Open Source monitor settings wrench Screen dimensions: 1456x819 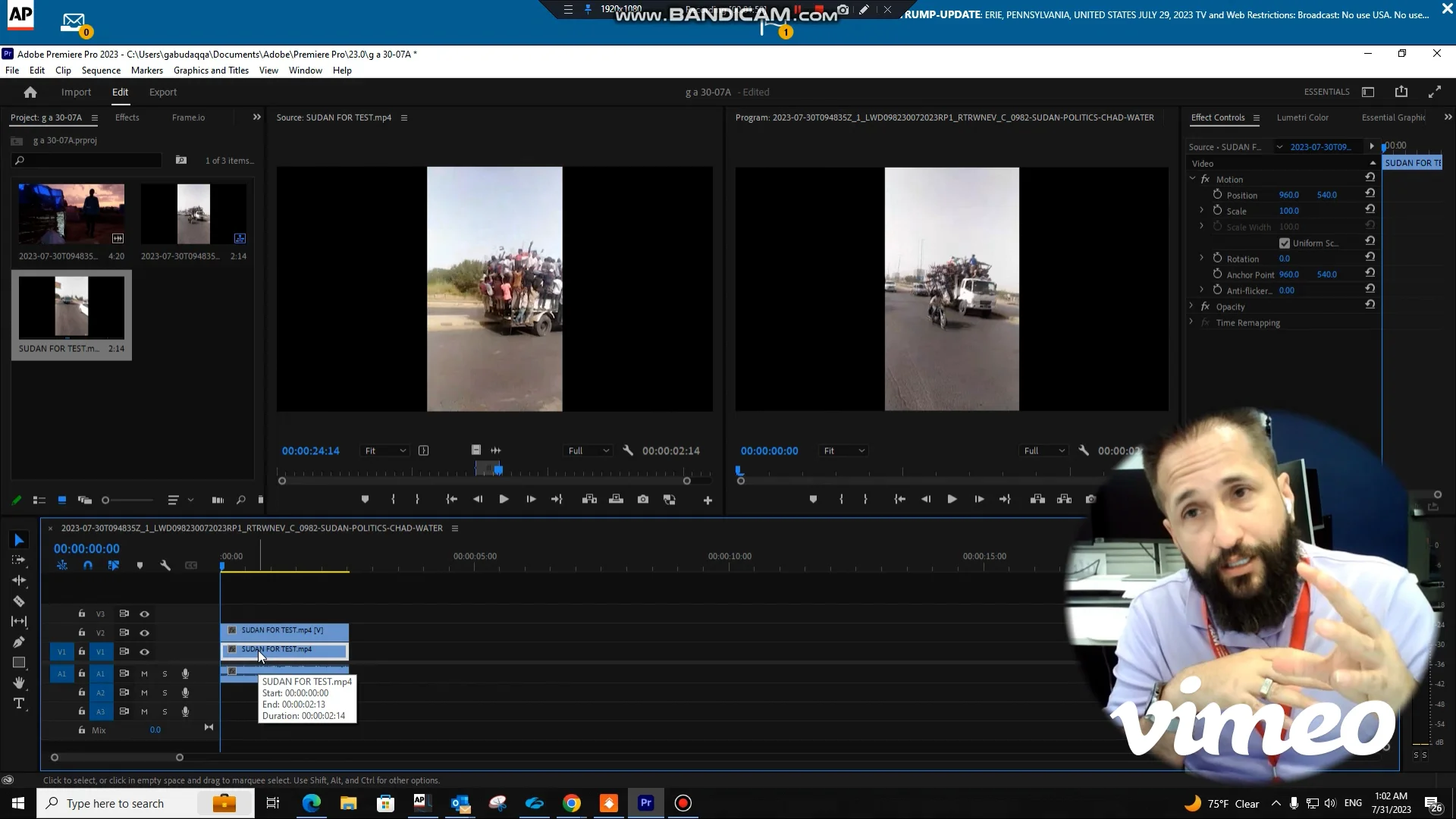click(628, 450)
